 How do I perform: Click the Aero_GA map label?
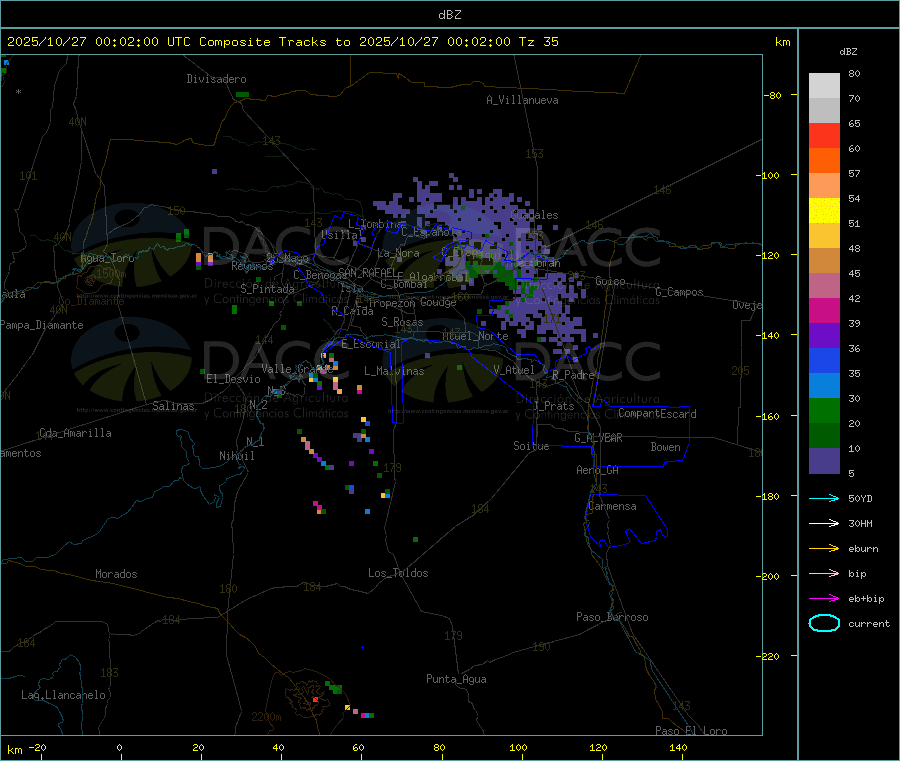click(x=598, y=470)
